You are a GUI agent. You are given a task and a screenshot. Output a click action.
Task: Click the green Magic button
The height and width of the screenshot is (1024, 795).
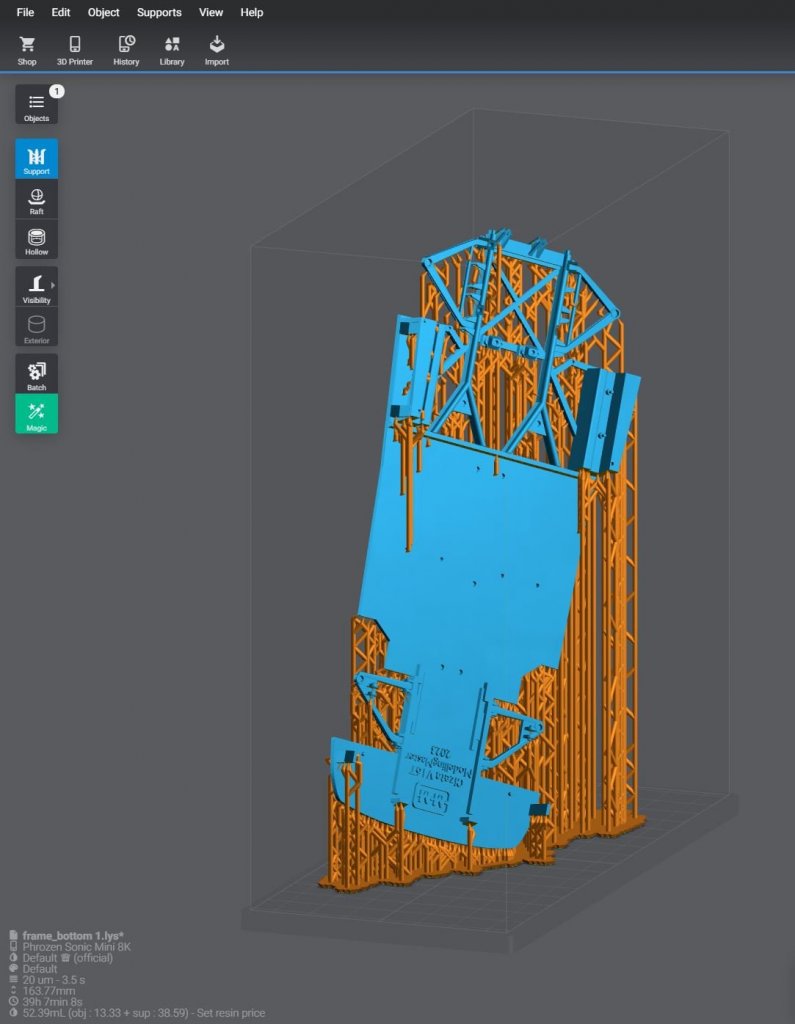[x=36, y=414]
